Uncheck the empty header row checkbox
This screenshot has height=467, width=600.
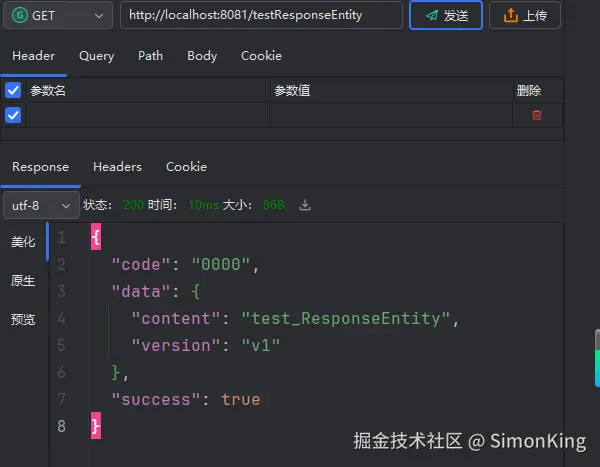click(13, 115)
